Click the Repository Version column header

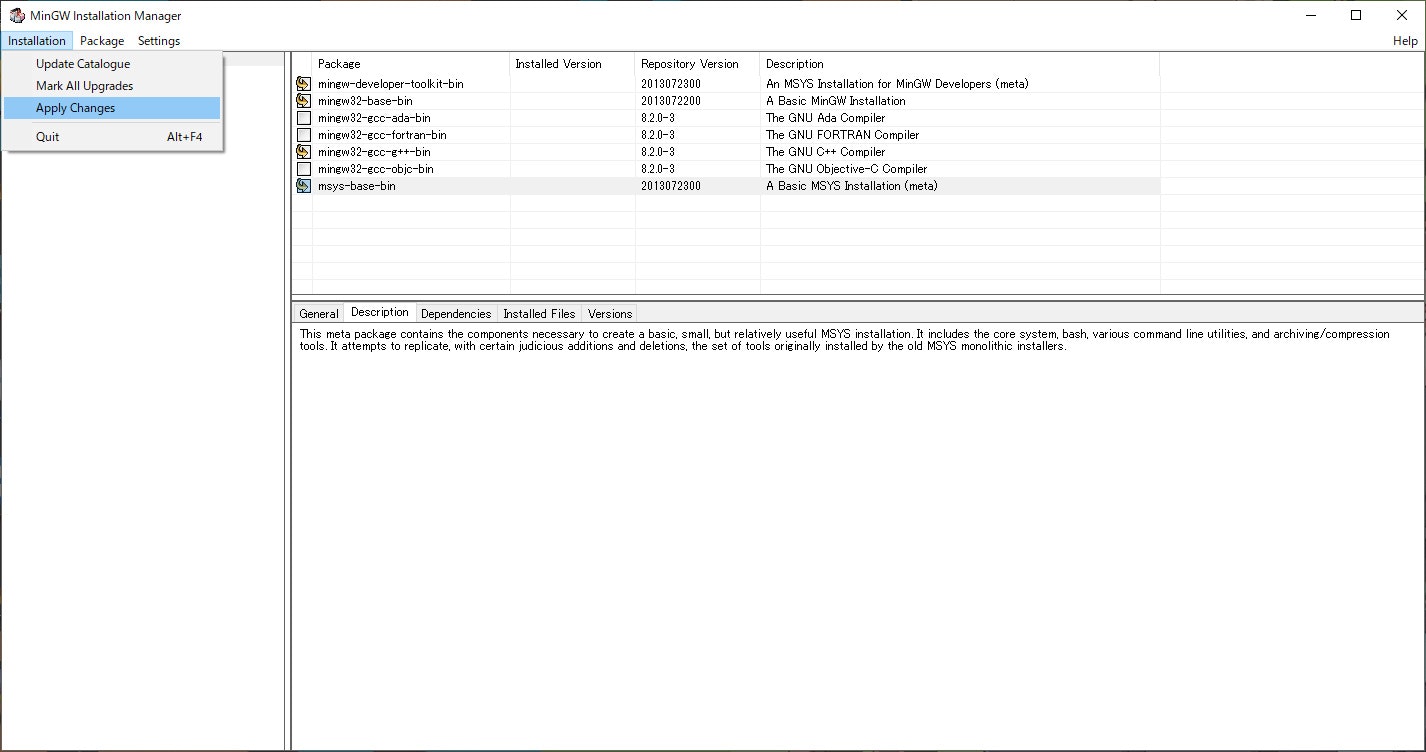(697, 64)
